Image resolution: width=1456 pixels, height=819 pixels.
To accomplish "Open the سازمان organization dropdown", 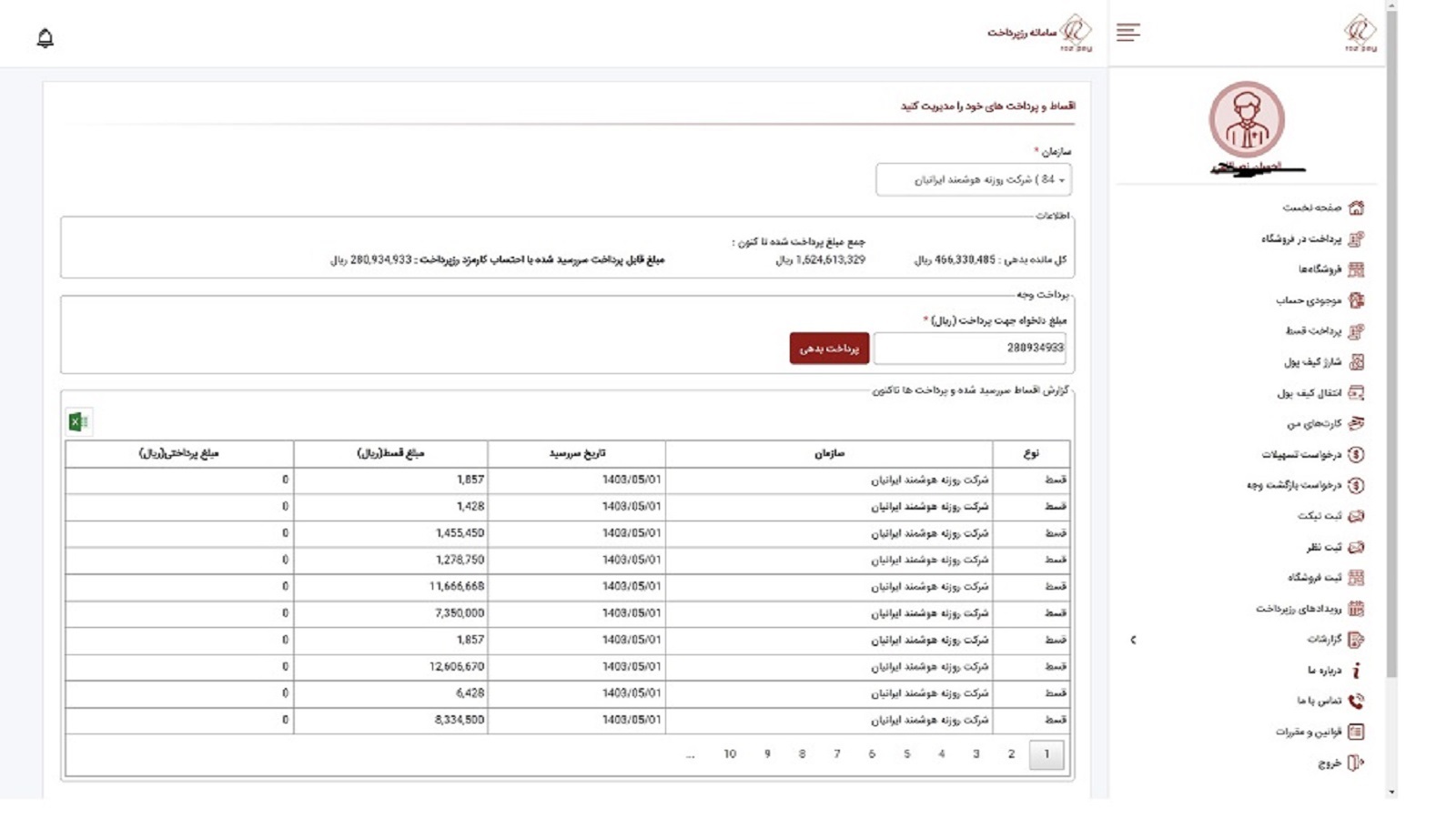I will [975, 180].
